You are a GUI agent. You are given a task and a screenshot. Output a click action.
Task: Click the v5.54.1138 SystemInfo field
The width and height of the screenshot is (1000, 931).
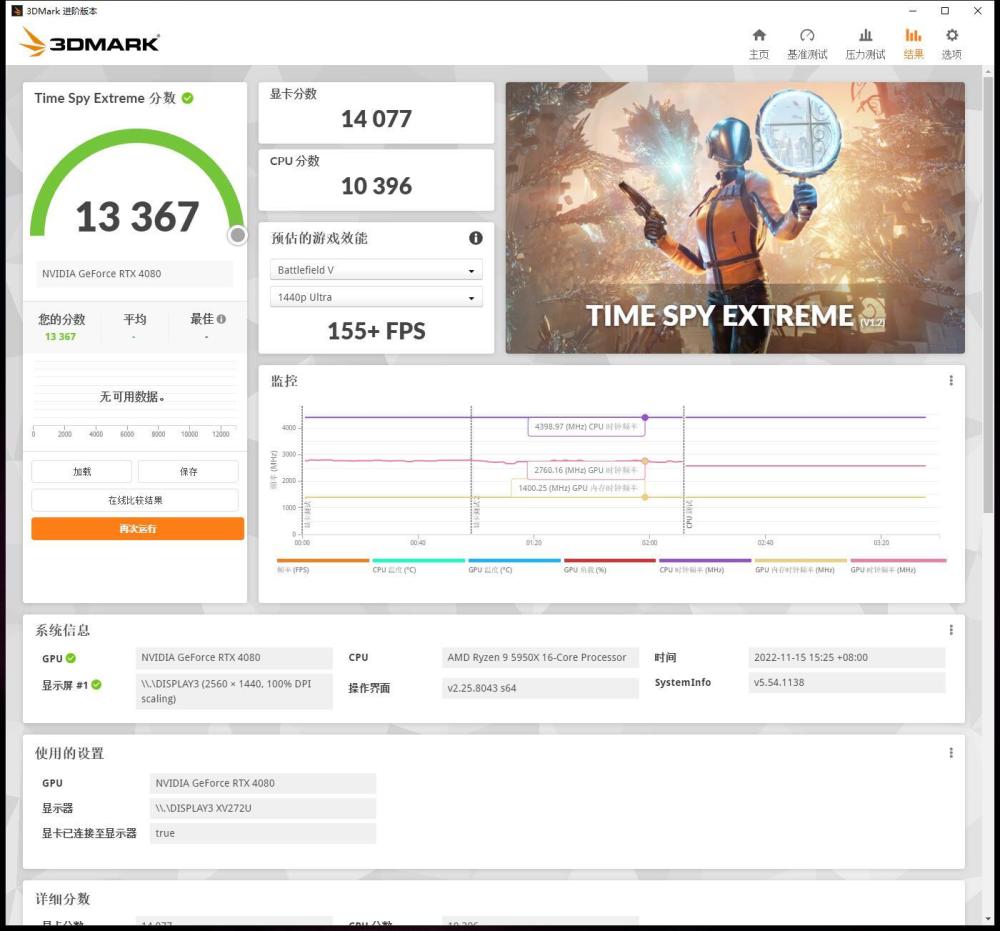coord(846,682)
